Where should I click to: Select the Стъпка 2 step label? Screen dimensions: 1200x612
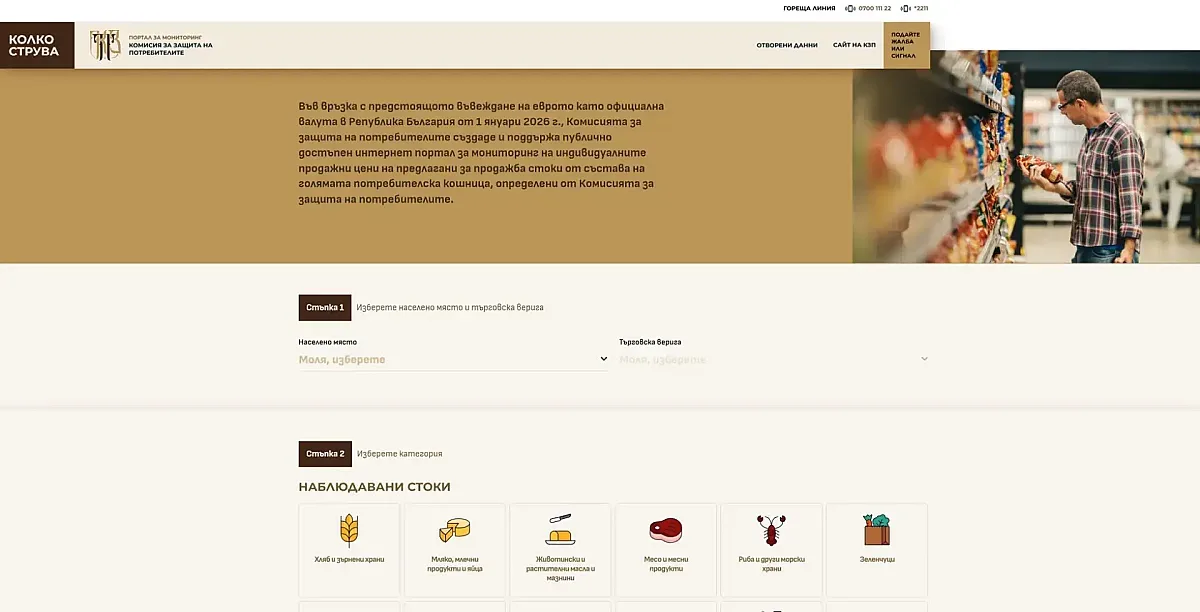click(325, 454)
